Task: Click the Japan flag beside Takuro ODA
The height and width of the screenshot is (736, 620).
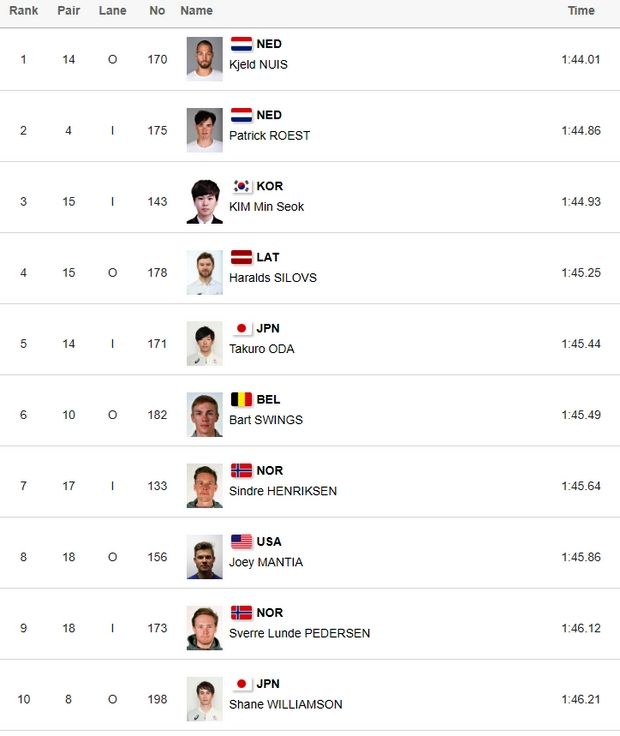Action: point(241,328)
